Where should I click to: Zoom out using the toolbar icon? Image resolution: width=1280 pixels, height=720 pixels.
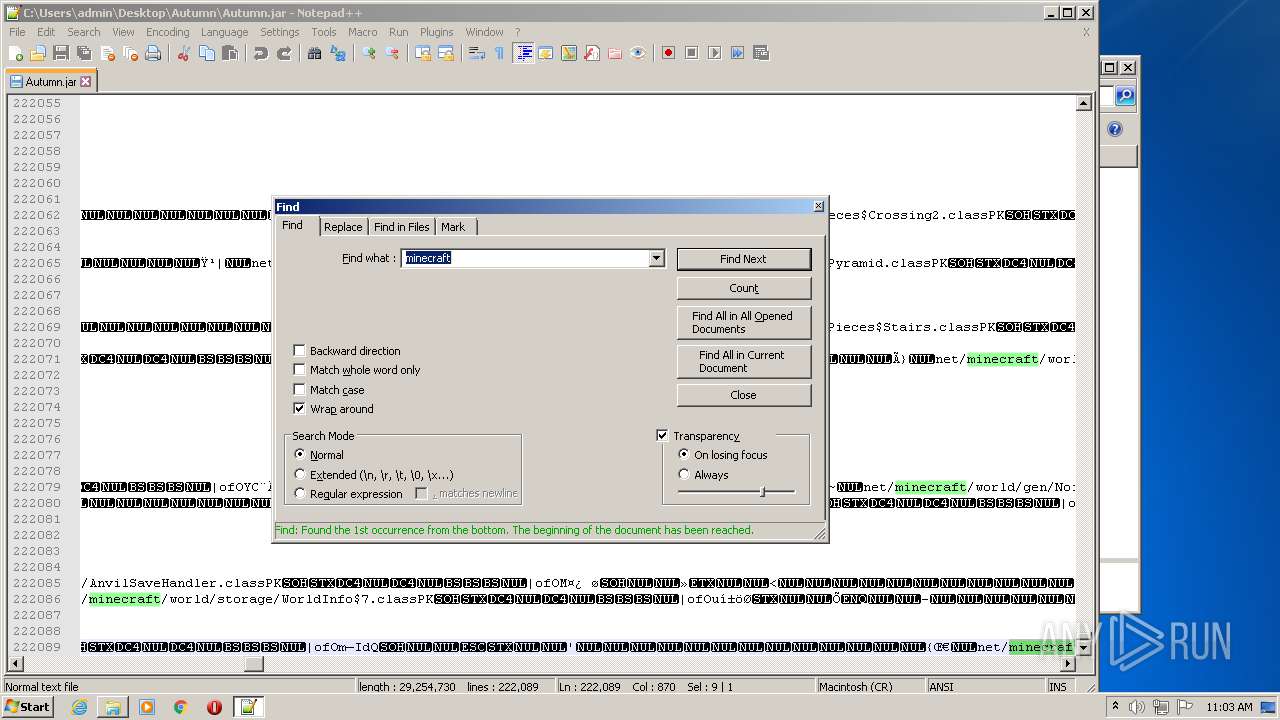392,53
